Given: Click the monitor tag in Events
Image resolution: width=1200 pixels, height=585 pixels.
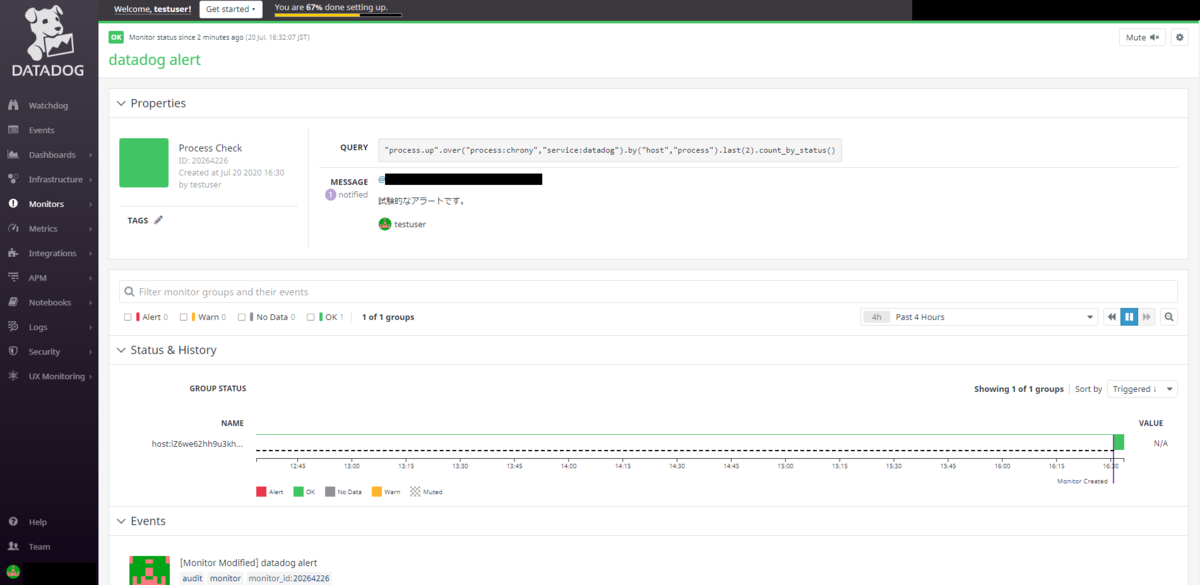Looking at the screenshot, I should click(225, 578).
